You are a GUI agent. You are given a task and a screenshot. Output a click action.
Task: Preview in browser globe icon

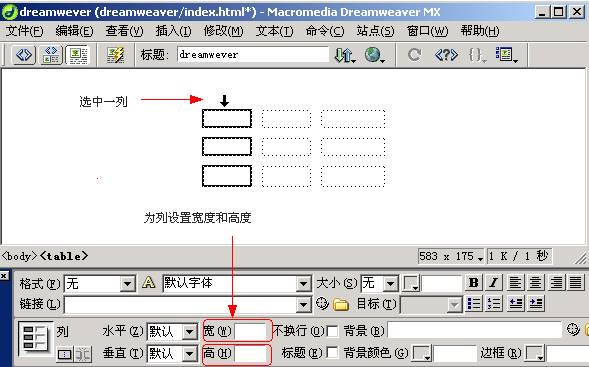pos(374,55)
